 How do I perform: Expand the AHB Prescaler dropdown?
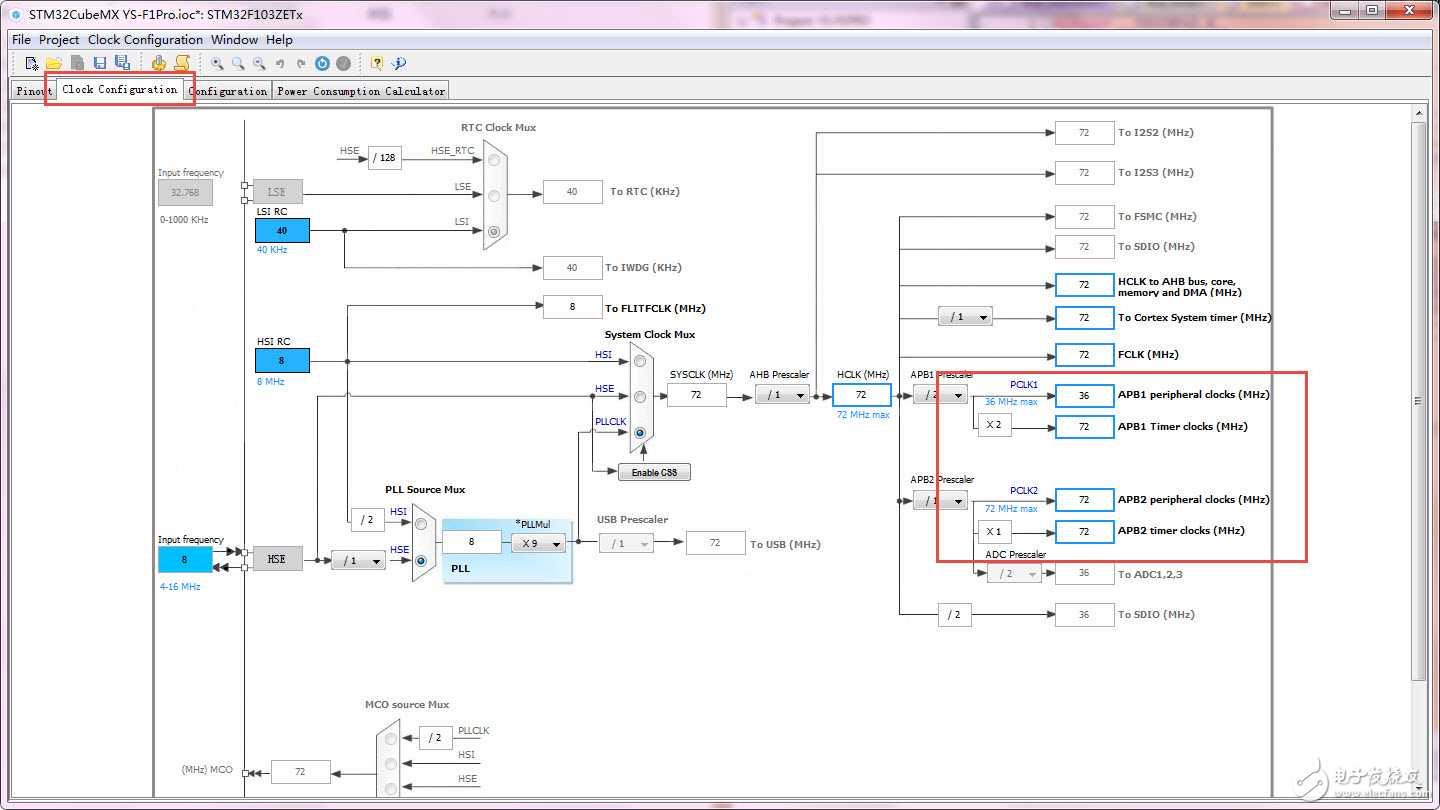click(782, 395)
